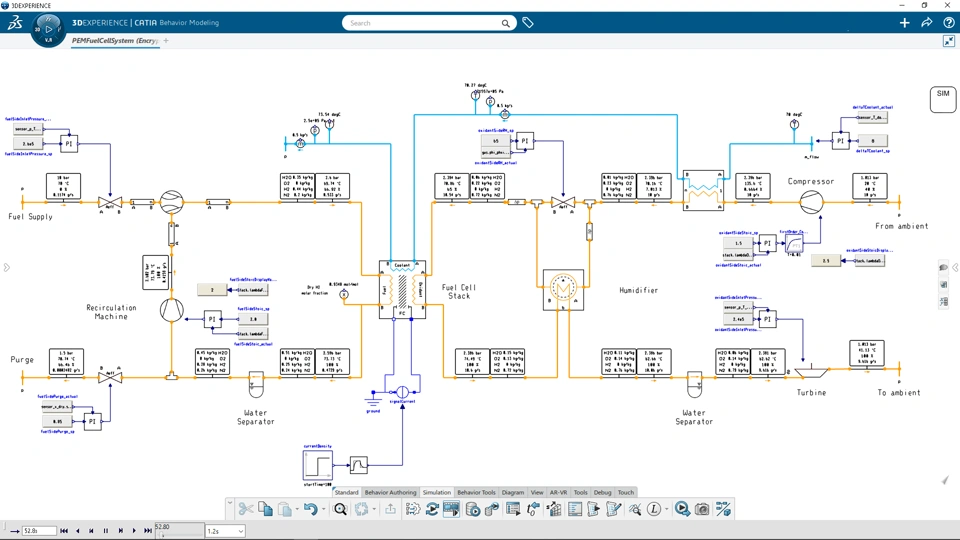Jump to animation start button

click(64, 531)
